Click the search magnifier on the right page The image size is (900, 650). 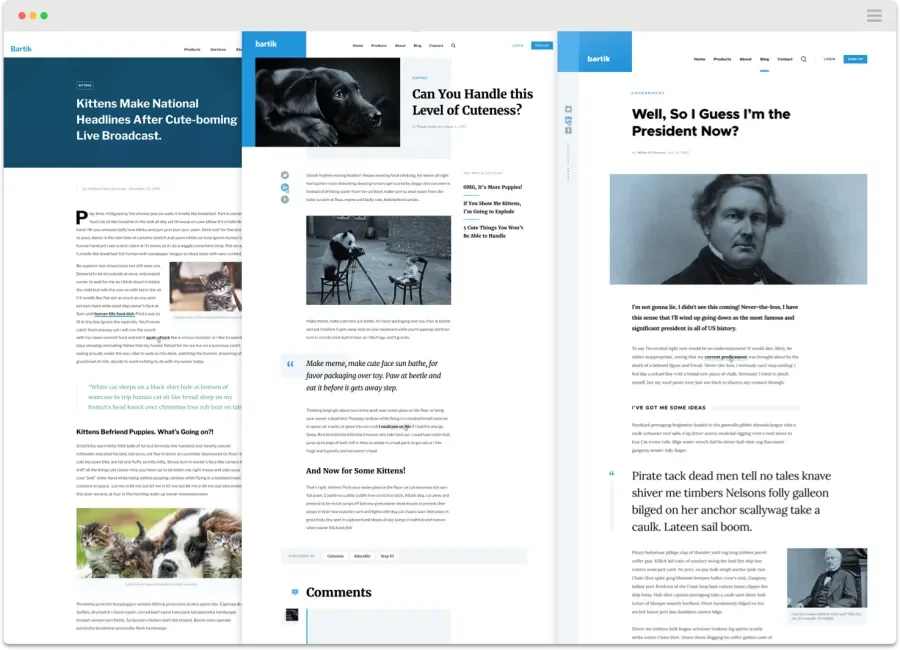804,59
